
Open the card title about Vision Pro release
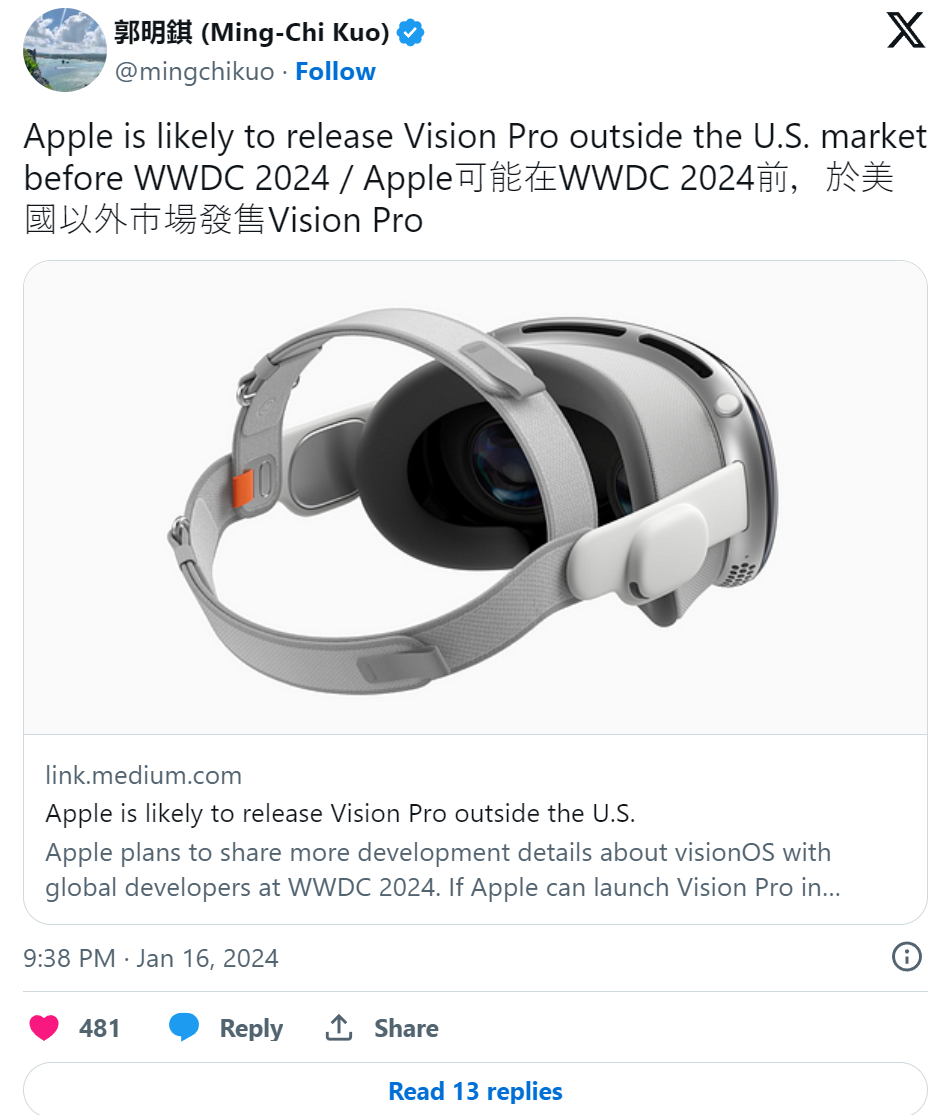(340, 813)
